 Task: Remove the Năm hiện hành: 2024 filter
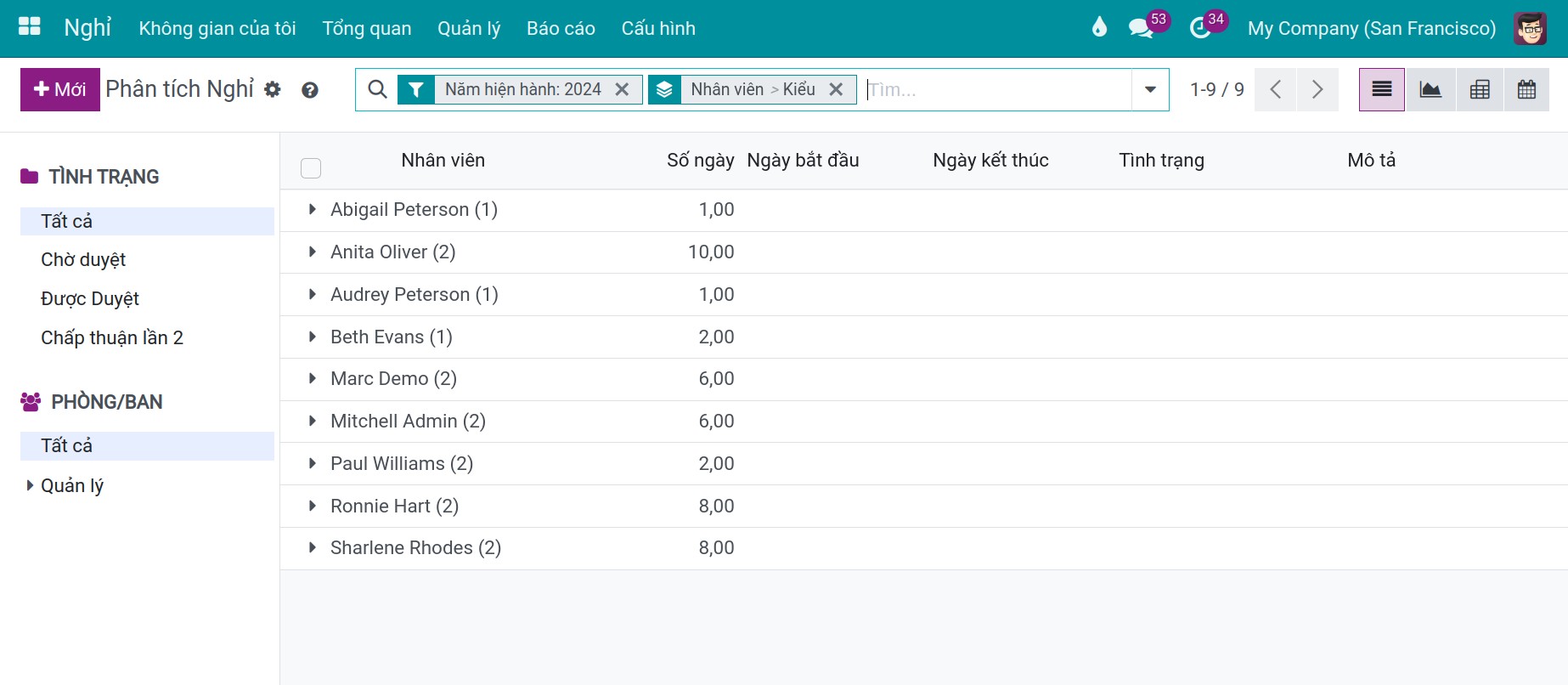pos(622,89)
